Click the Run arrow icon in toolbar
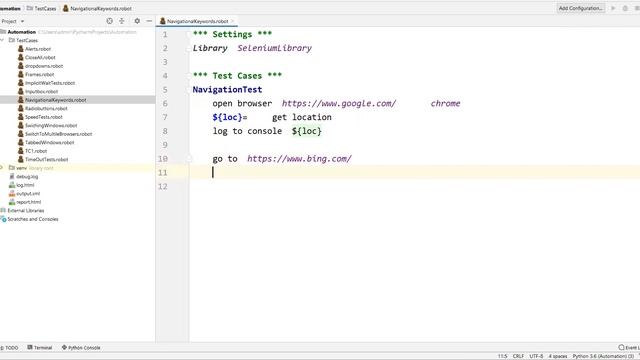 [613, 8]
